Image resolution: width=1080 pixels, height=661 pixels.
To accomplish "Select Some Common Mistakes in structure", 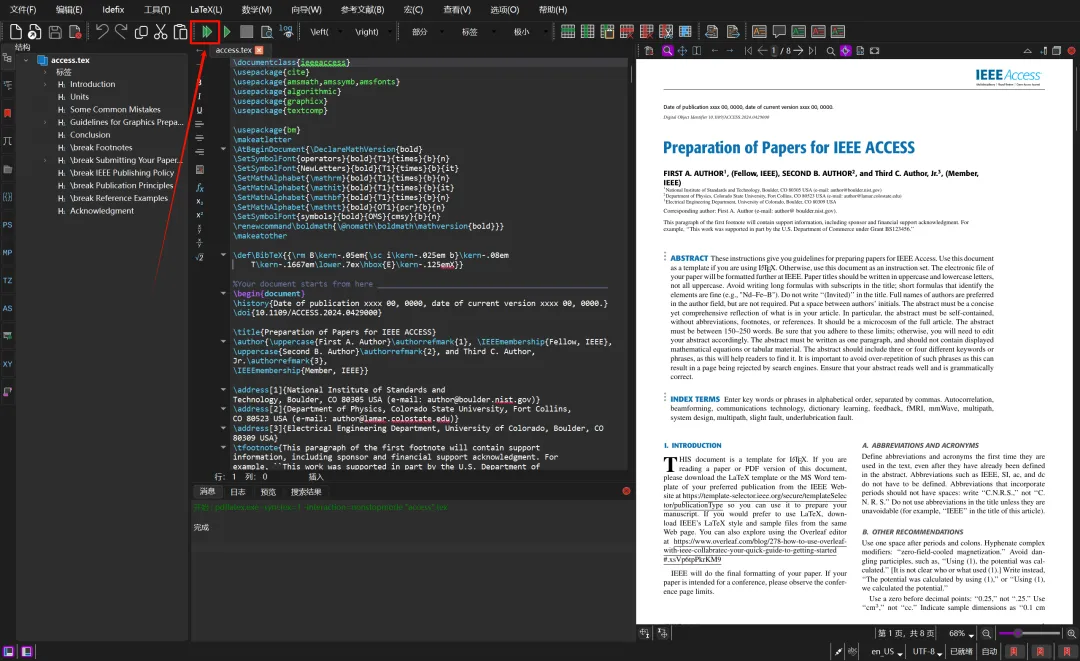I will point(115,109).
